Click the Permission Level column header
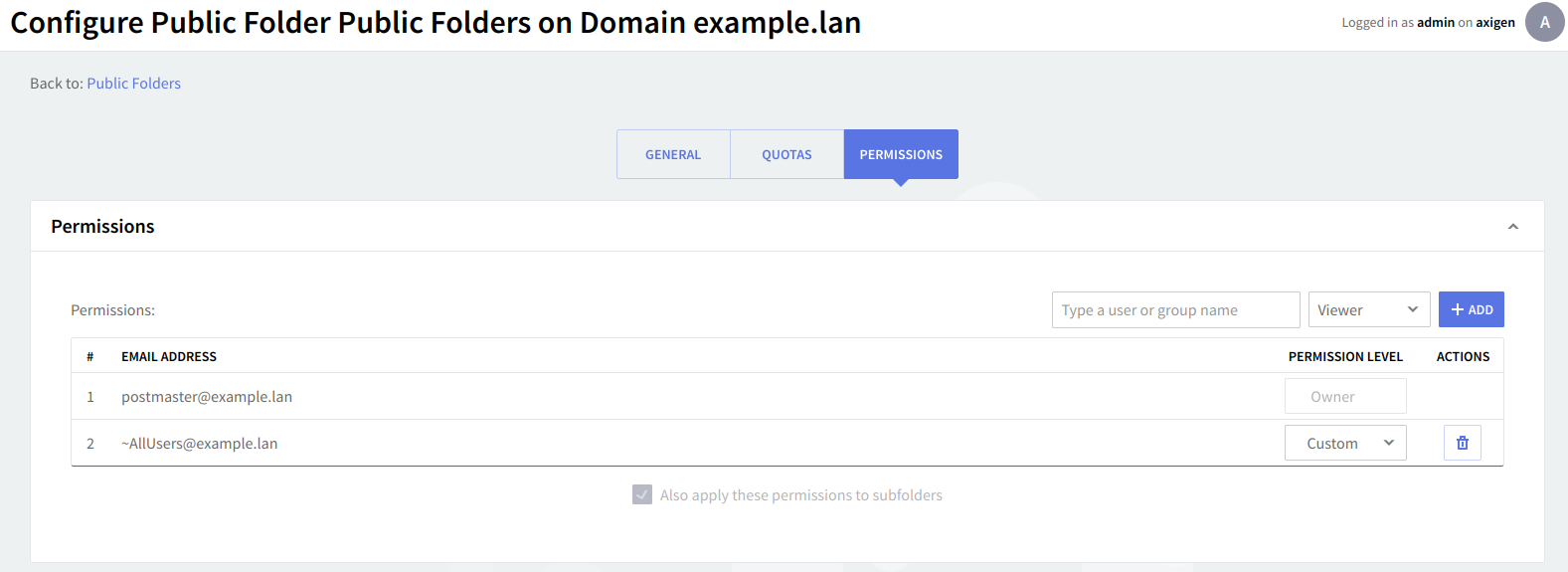This screenshot has width=1568, height=572. [x=1344, y=356]
